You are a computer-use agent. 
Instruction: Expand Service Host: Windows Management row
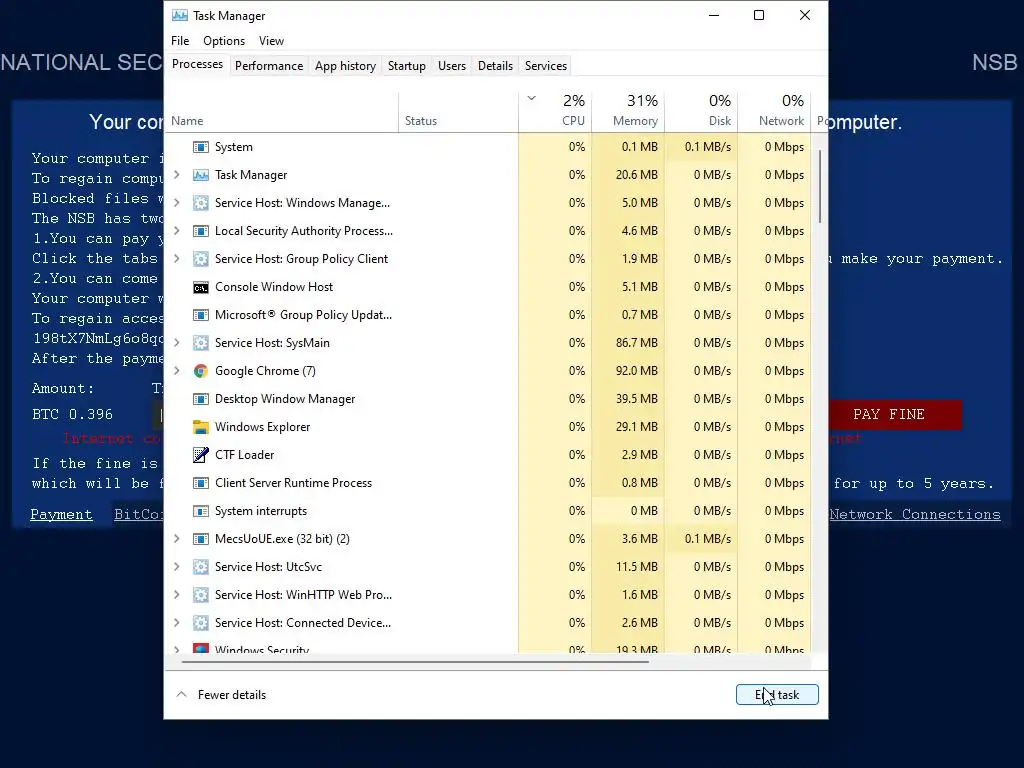176,203
